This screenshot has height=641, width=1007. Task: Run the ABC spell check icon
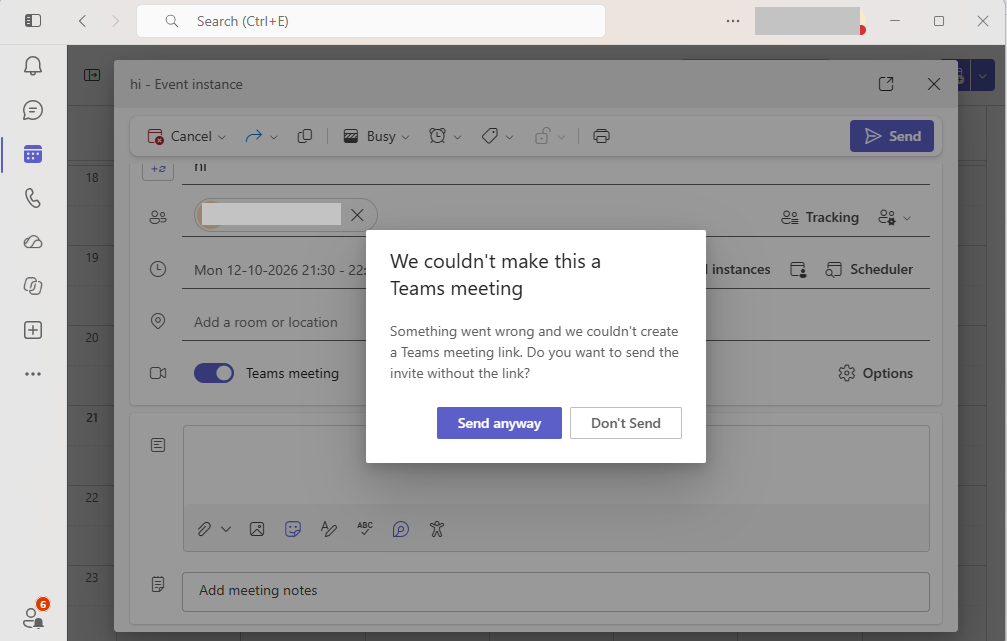click(365, 529)
